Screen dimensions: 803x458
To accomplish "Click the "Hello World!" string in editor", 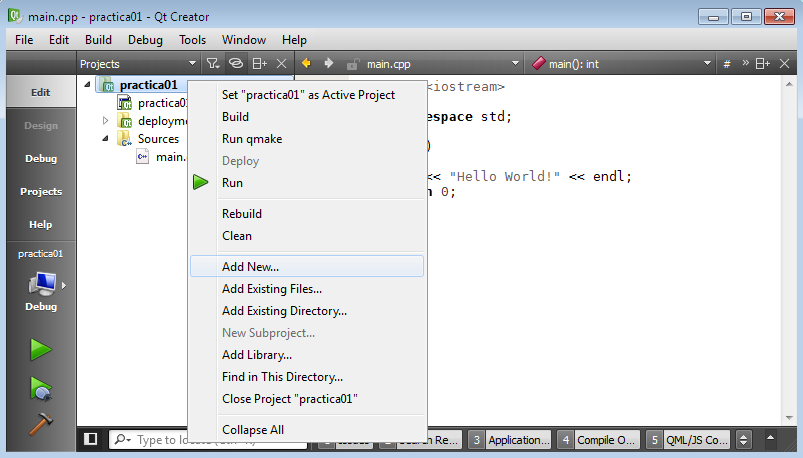I will point(504,177).
